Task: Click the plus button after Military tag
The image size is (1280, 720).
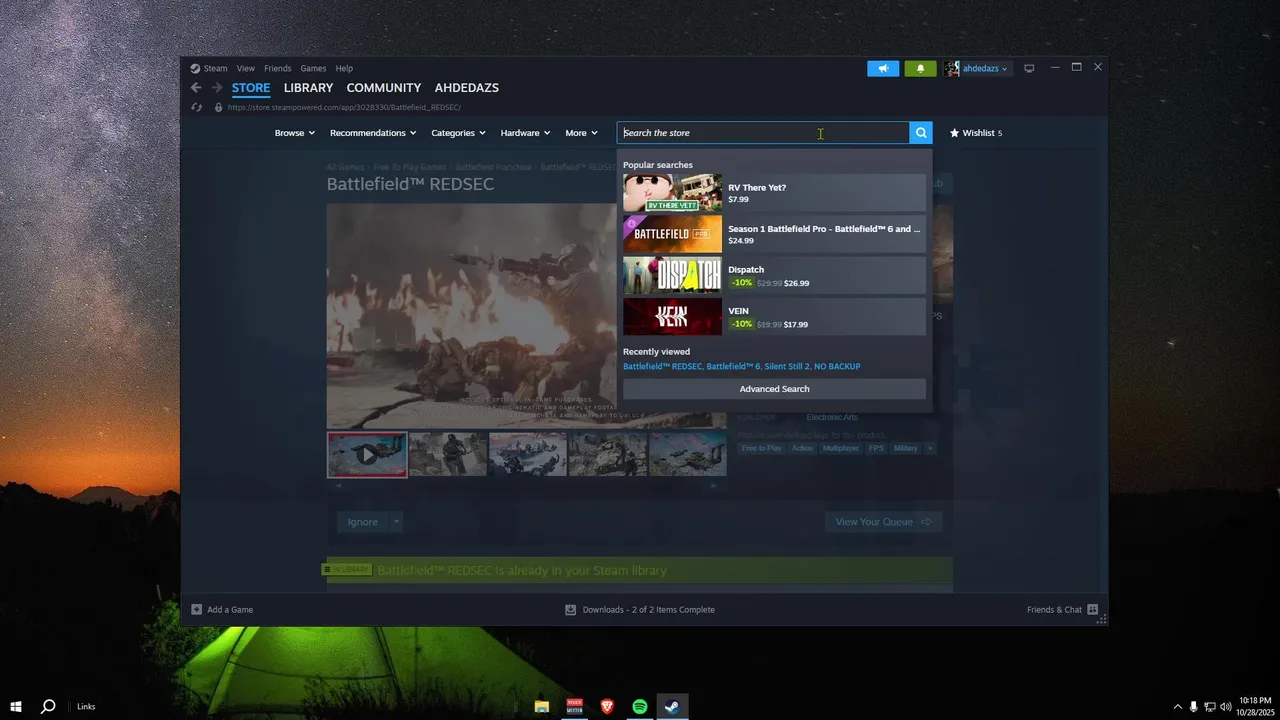Action: (930, 448)
